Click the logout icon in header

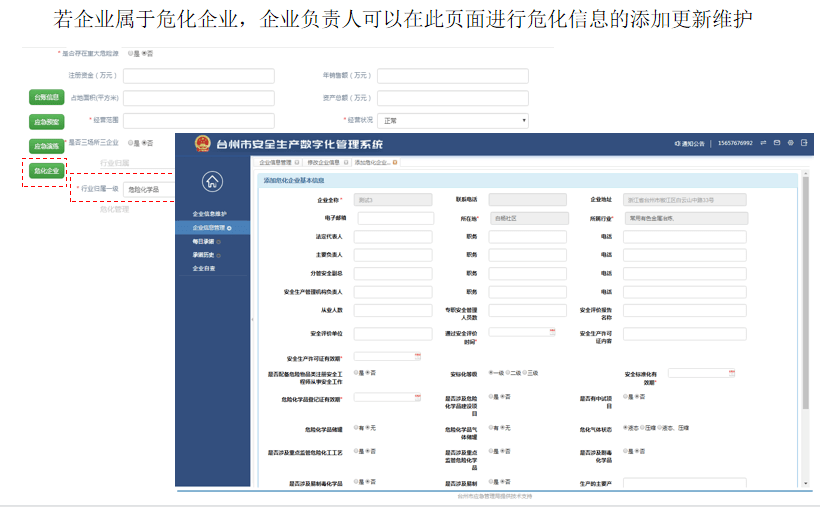click(804, 143)
